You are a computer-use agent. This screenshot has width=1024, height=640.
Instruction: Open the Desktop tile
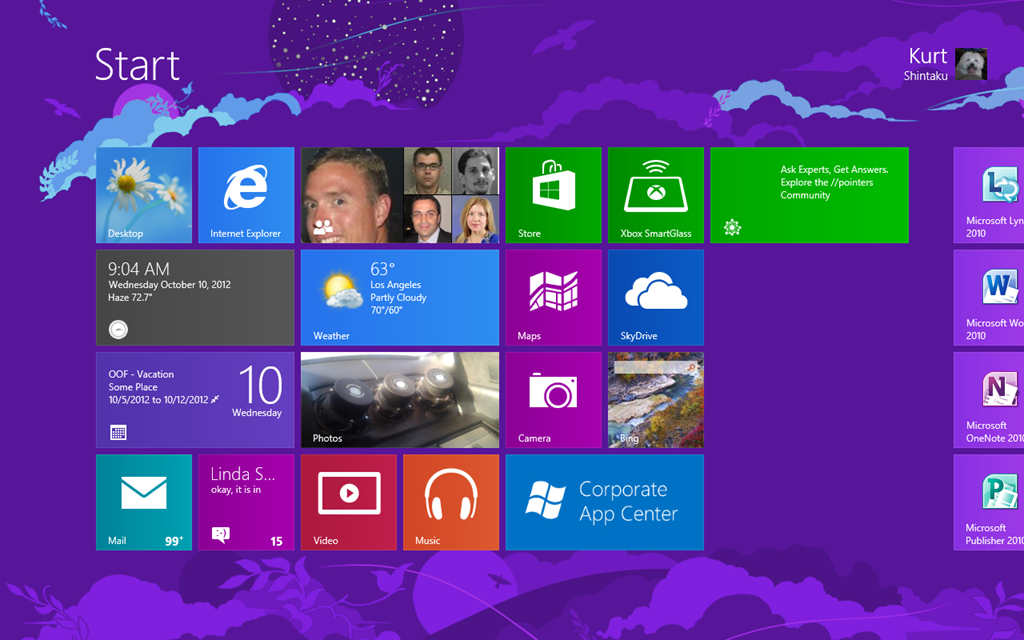pyautogui.click(x=143, y=195)
